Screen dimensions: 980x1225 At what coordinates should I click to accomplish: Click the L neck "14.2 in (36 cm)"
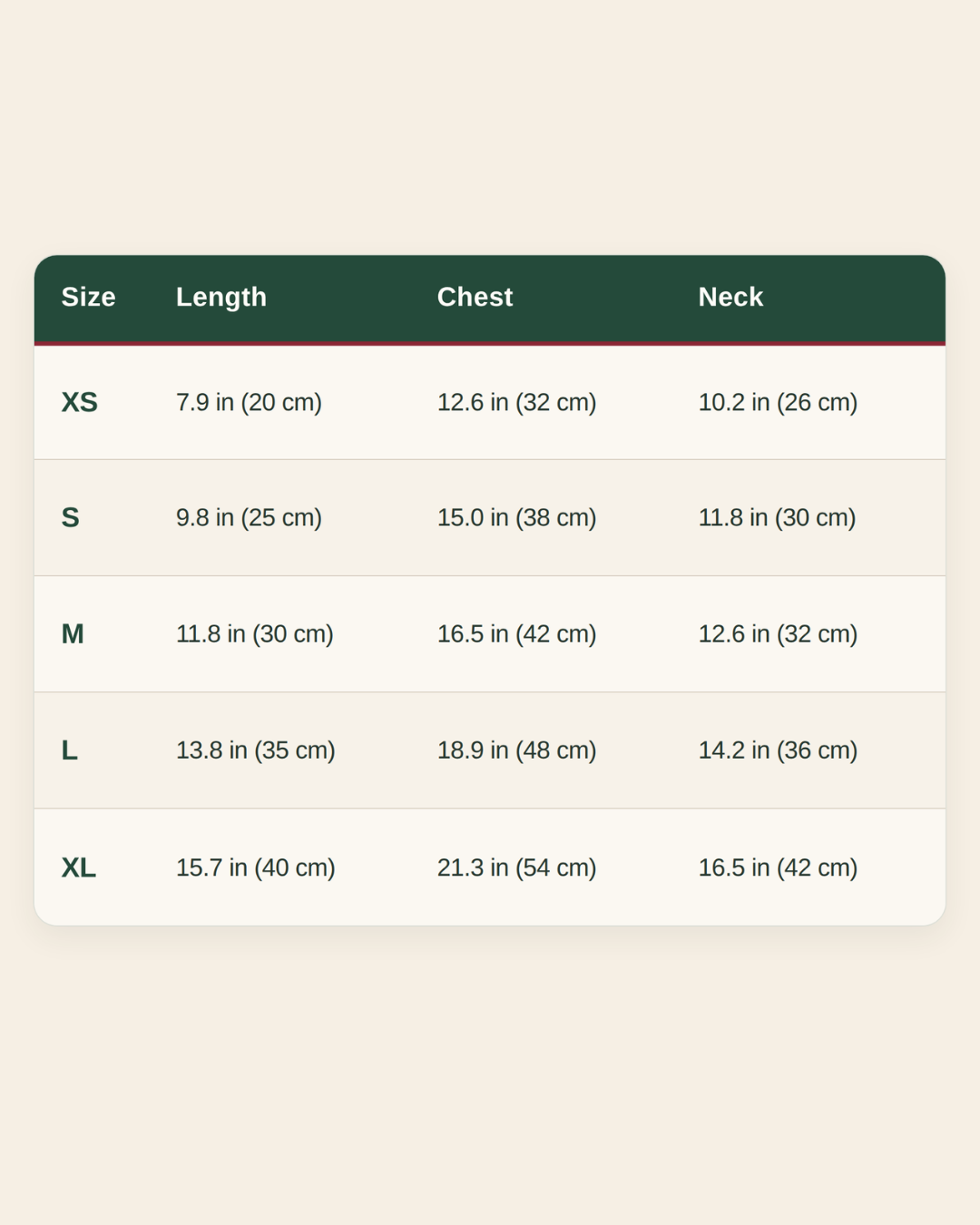(x=778, y=750)
